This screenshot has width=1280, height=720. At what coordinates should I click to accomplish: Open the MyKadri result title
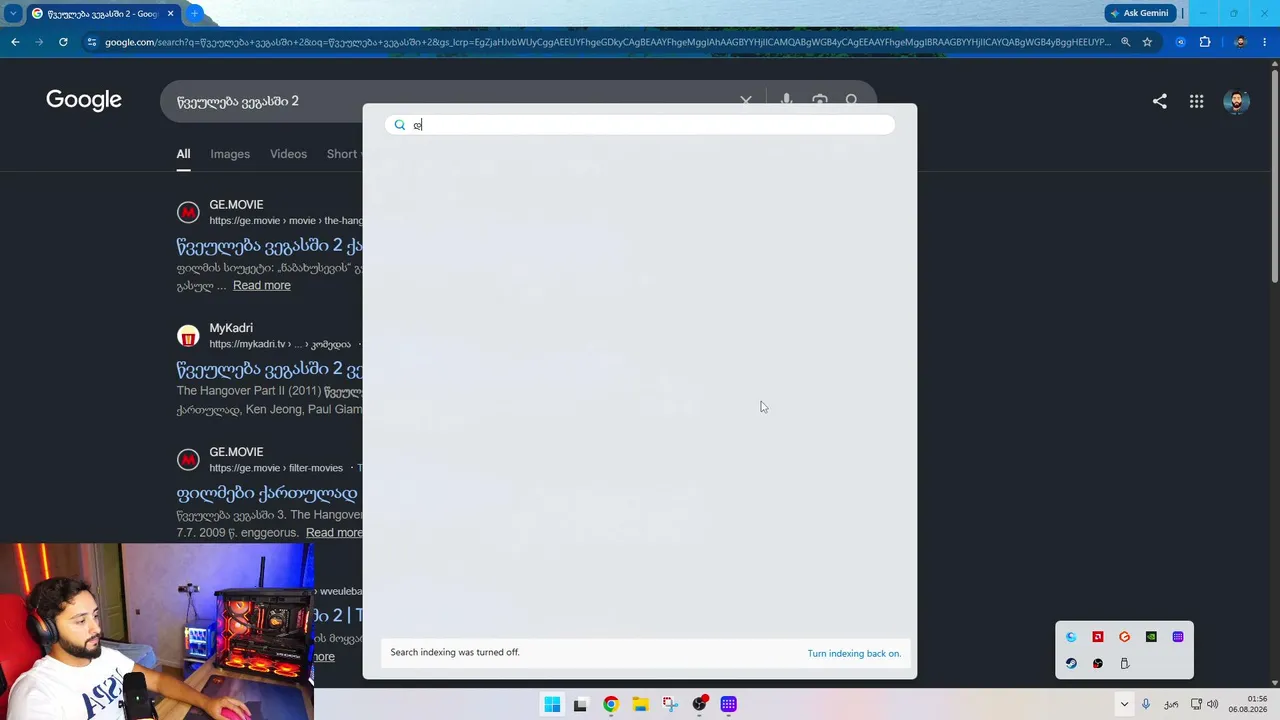tap(269, 369)
